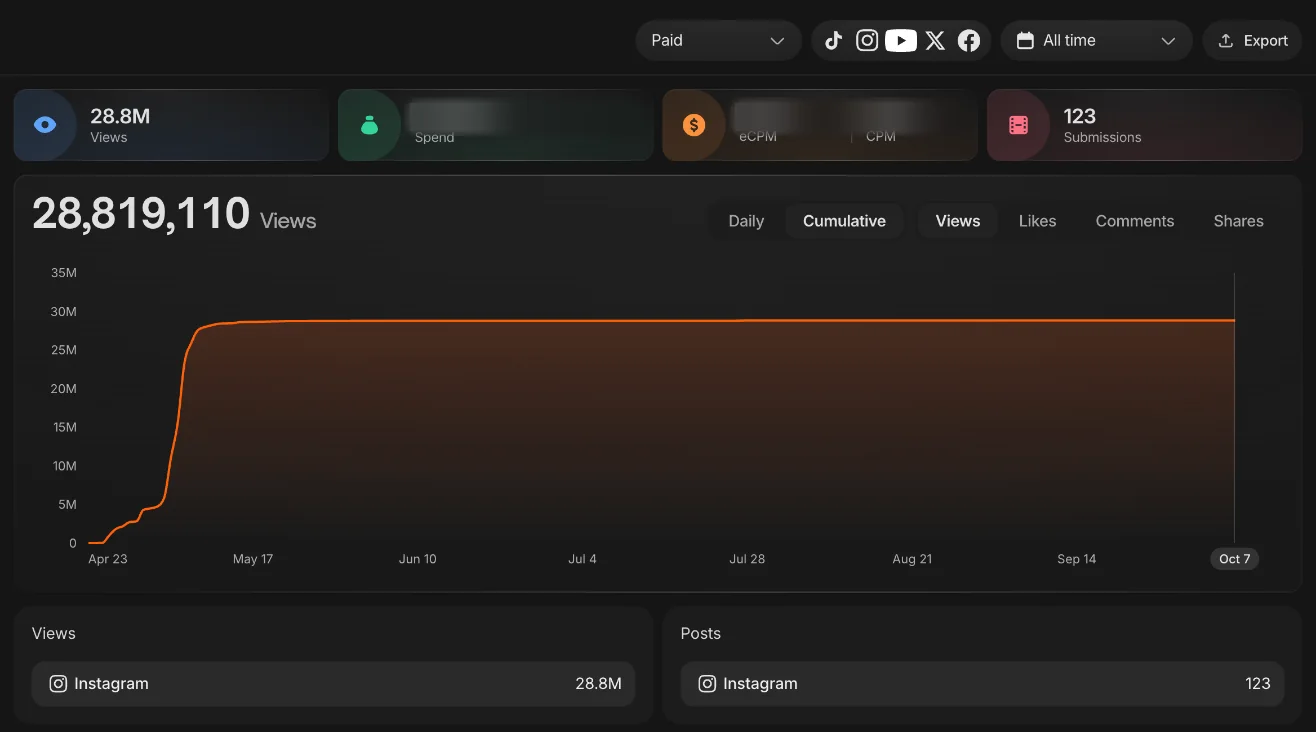
Task: Select the Likes metric tab
Action: coord(1037,221)
